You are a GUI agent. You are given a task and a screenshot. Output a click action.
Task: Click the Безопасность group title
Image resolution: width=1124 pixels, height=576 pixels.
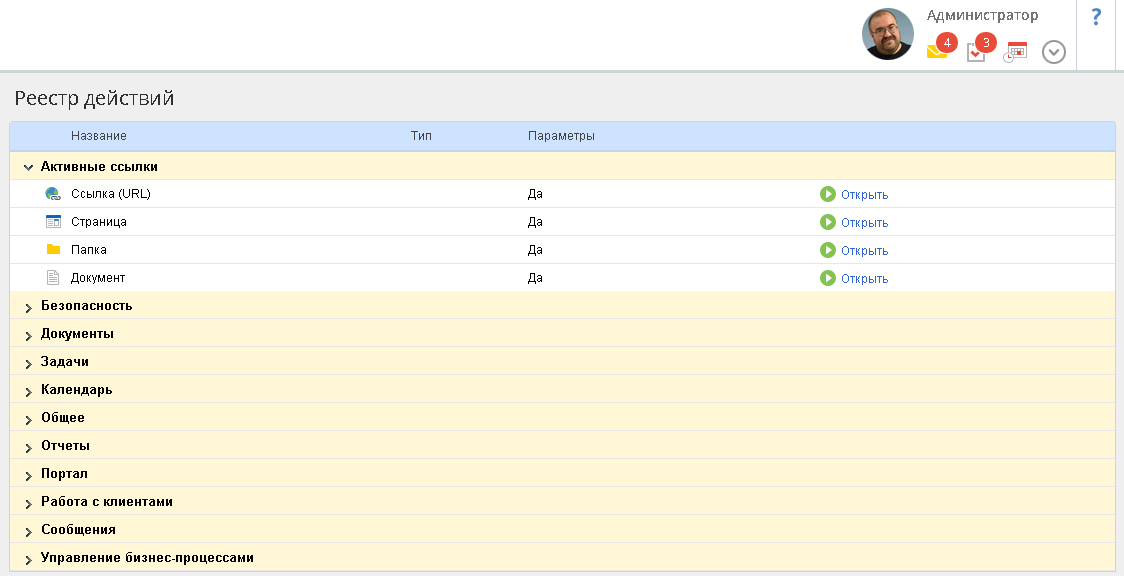(x=87, y=305)
